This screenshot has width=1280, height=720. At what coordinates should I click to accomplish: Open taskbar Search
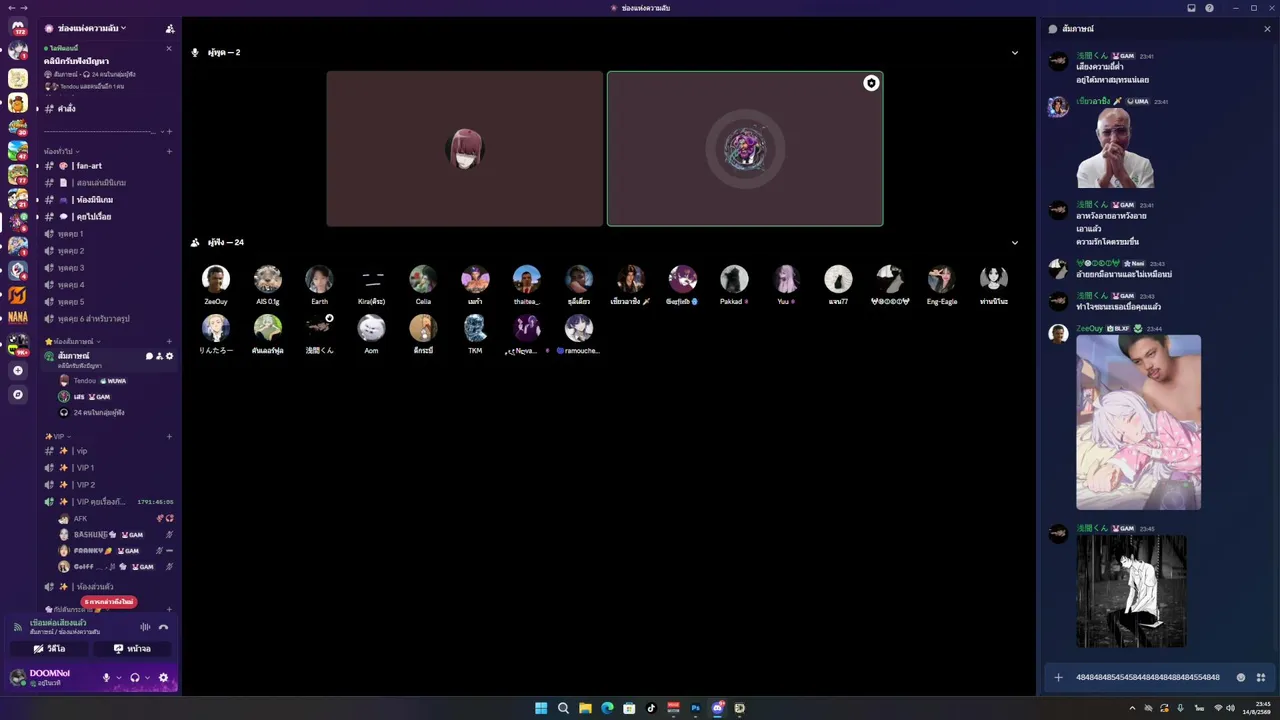[563, 708]
